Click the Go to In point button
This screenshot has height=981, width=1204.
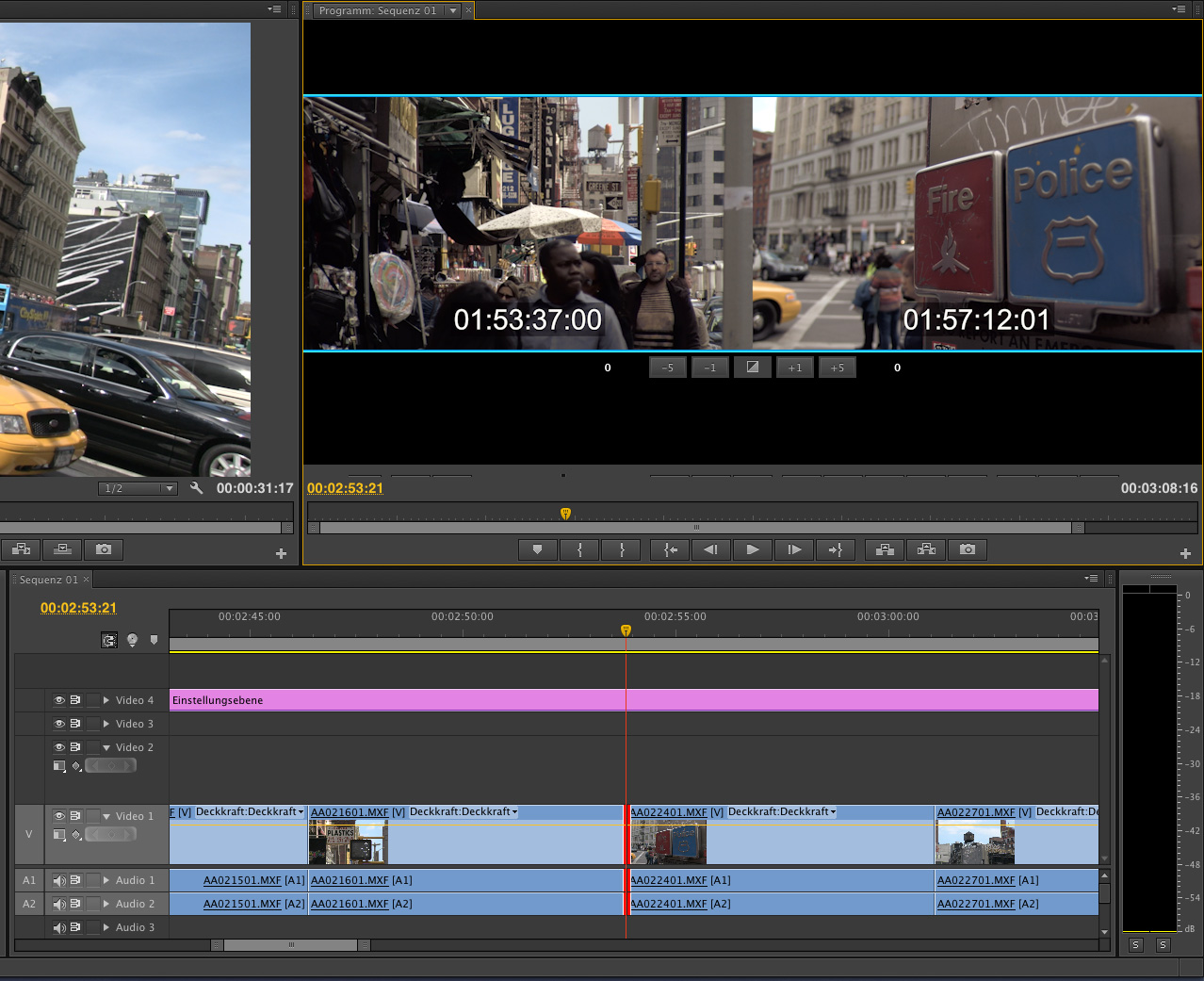point(670,549)
